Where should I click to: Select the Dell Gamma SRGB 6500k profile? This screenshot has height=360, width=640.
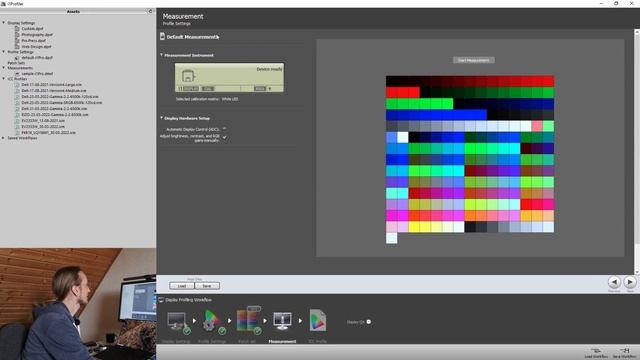coord(62,103)
